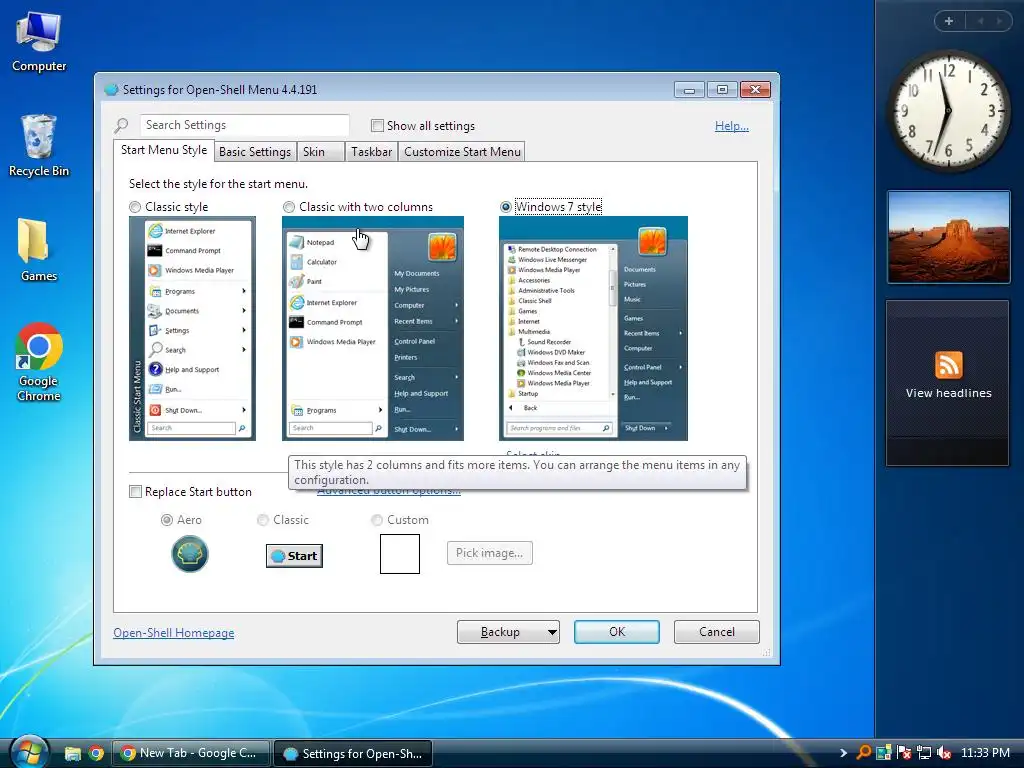Image resolution: width=1024 pixels, height=768 pixels.
Task: Click the Search Settings input field
Action: click(244, 125)
